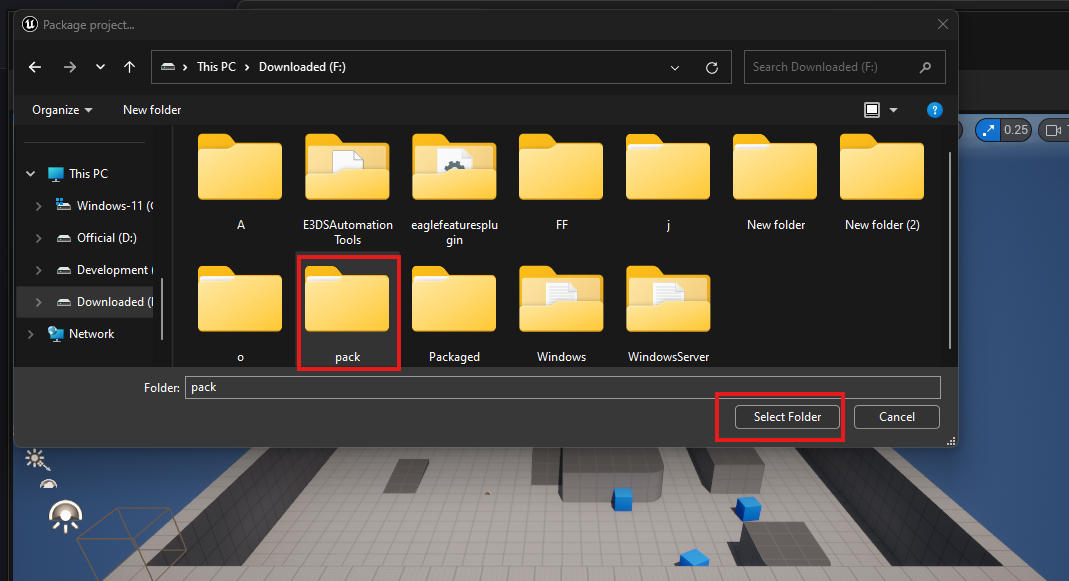Go up one directory level
The width and height of the screenshot is (1069, 581).
(x=129, y=67)
